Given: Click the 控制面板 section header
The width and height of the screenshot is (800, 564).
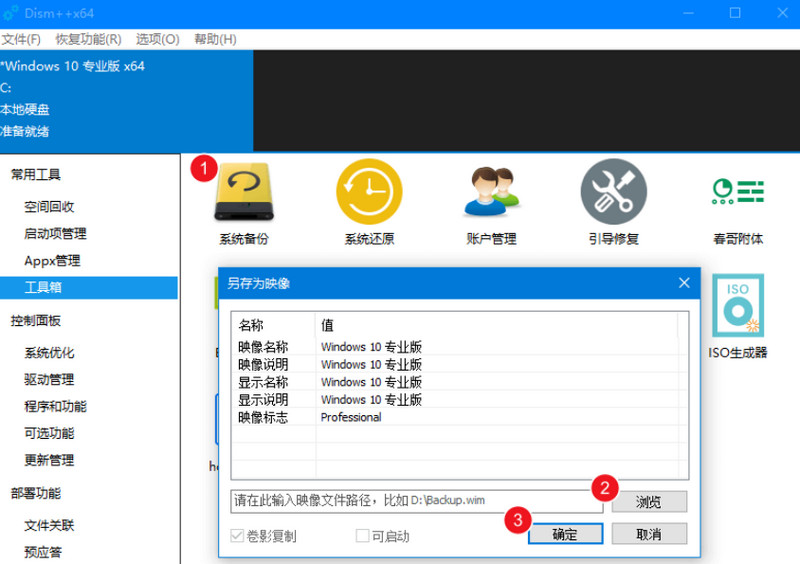Looking at the screenshot, I should pyautogui.click(x=36, y=321).
